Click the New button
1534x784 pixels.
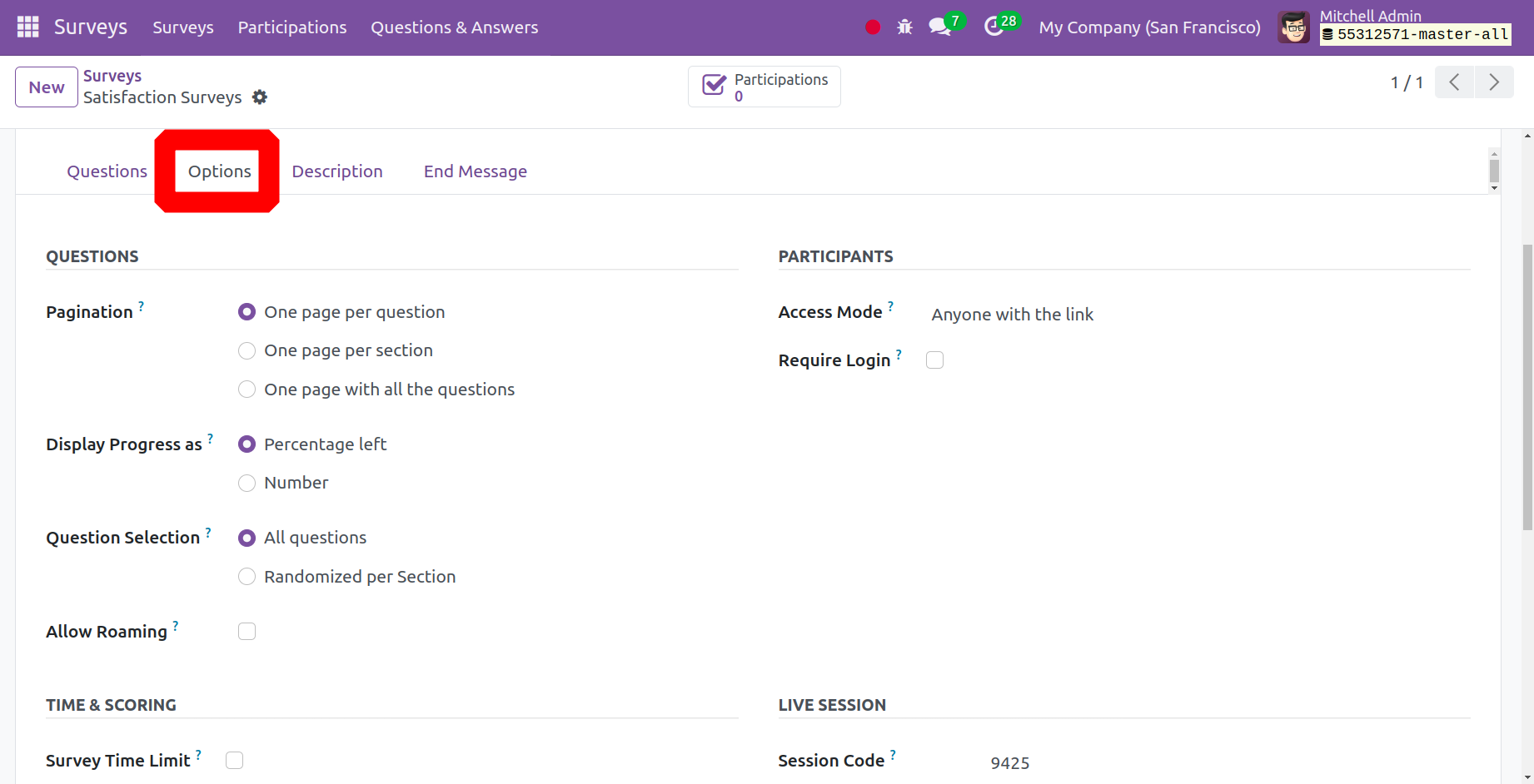point(47,87)
